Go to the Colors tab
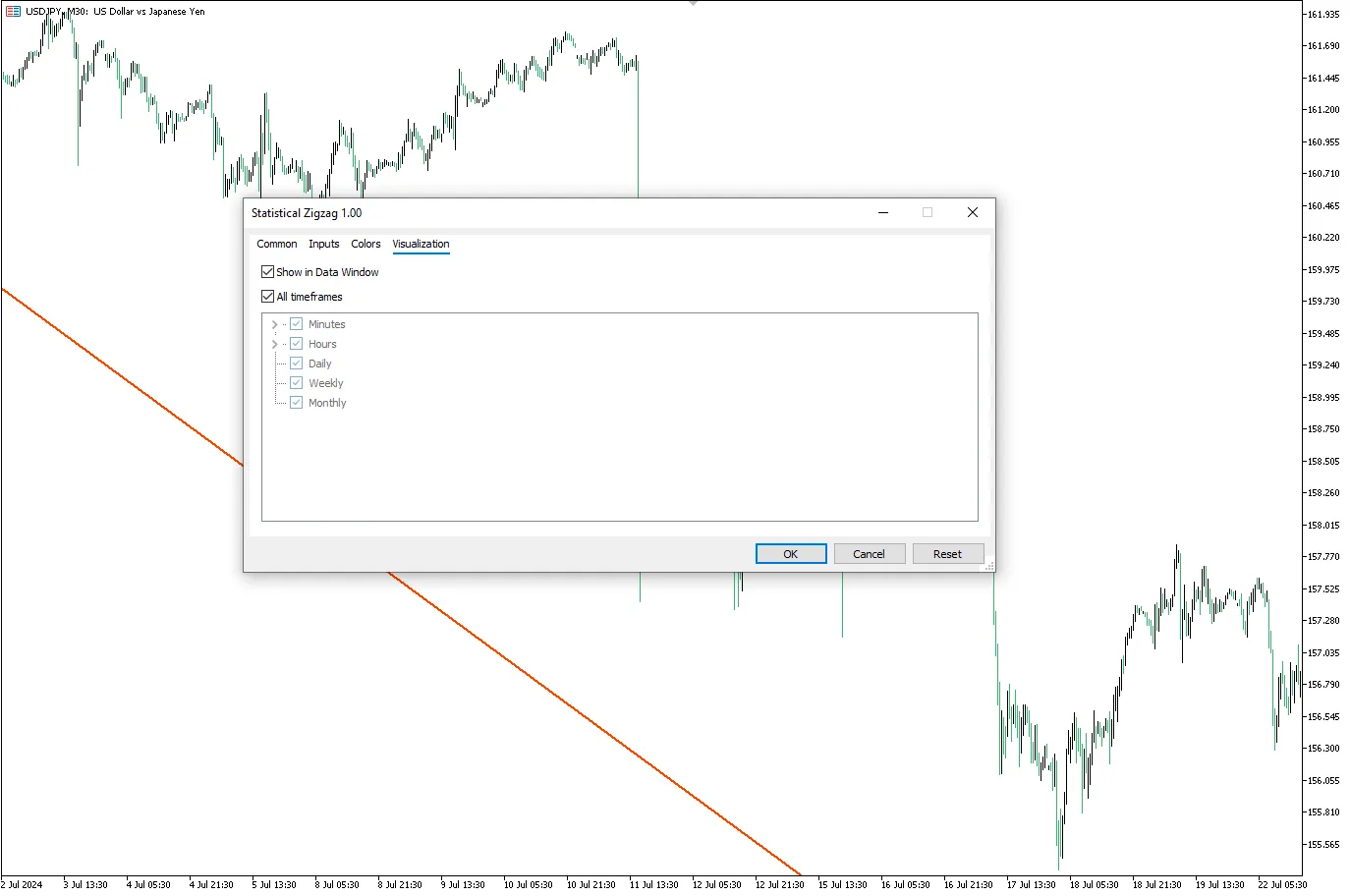 [366, 244]
